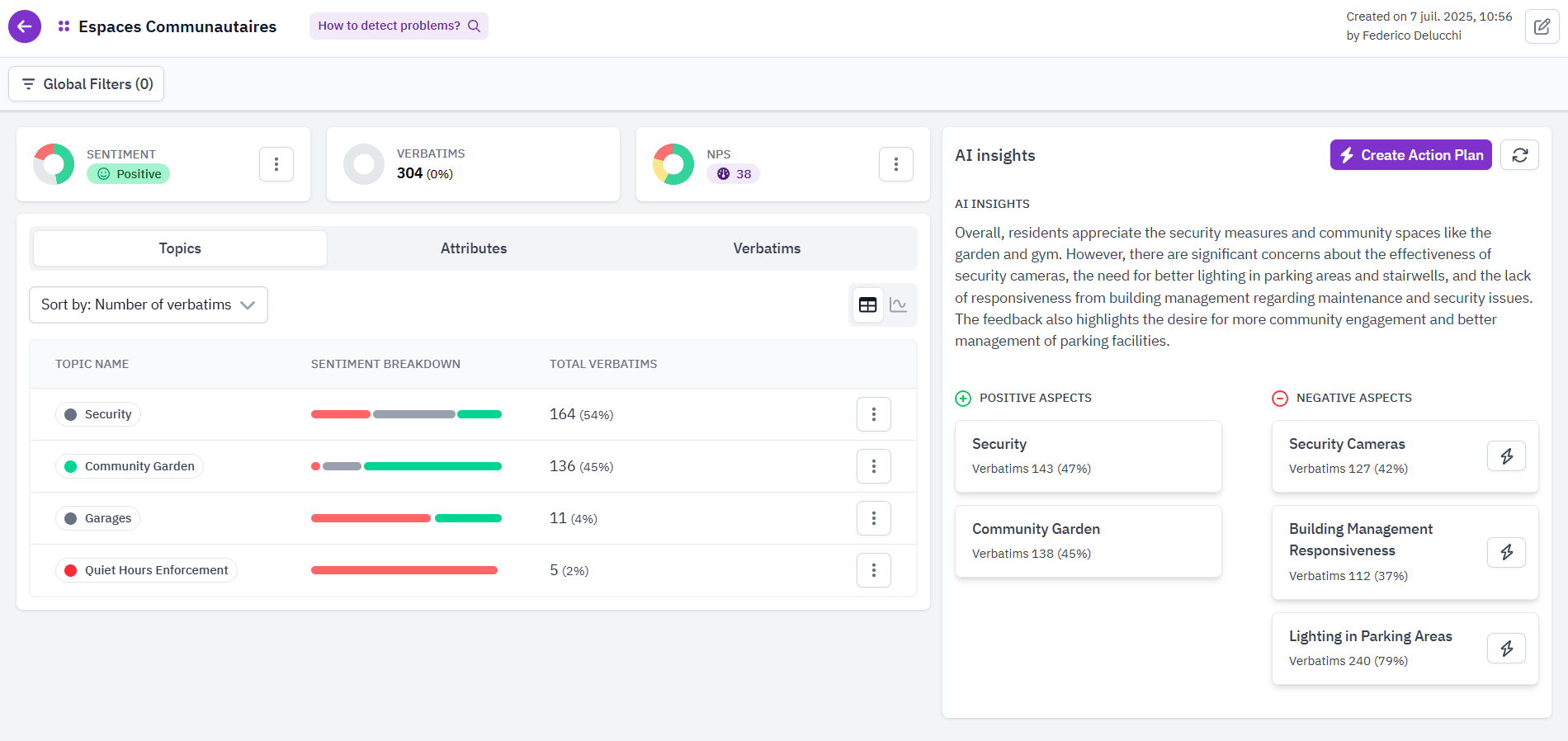Click lightning icon on Security Cameras card
Viewport: 1568px width, 741px height.
point(1506,456)
